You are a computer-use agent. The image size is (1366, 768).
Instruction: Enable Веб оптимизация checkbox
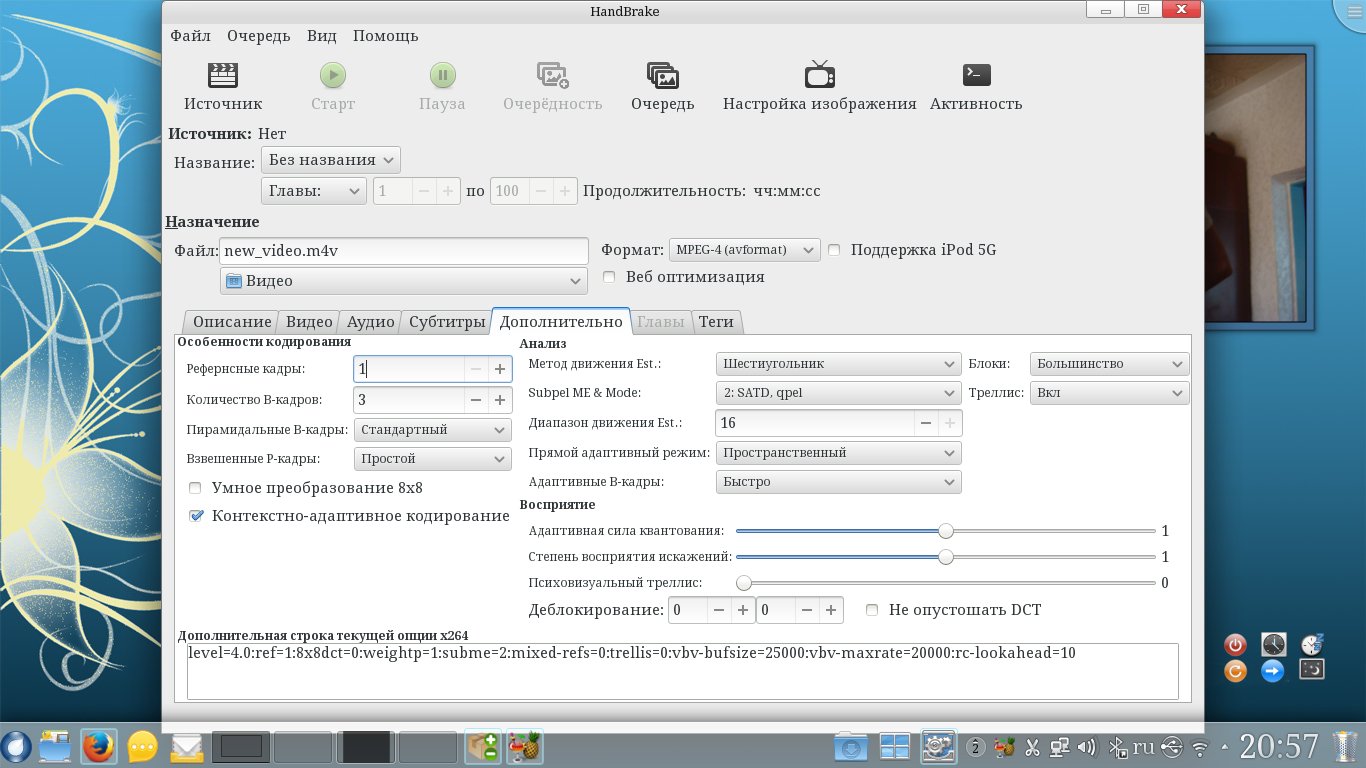click(x=609, y=277)
